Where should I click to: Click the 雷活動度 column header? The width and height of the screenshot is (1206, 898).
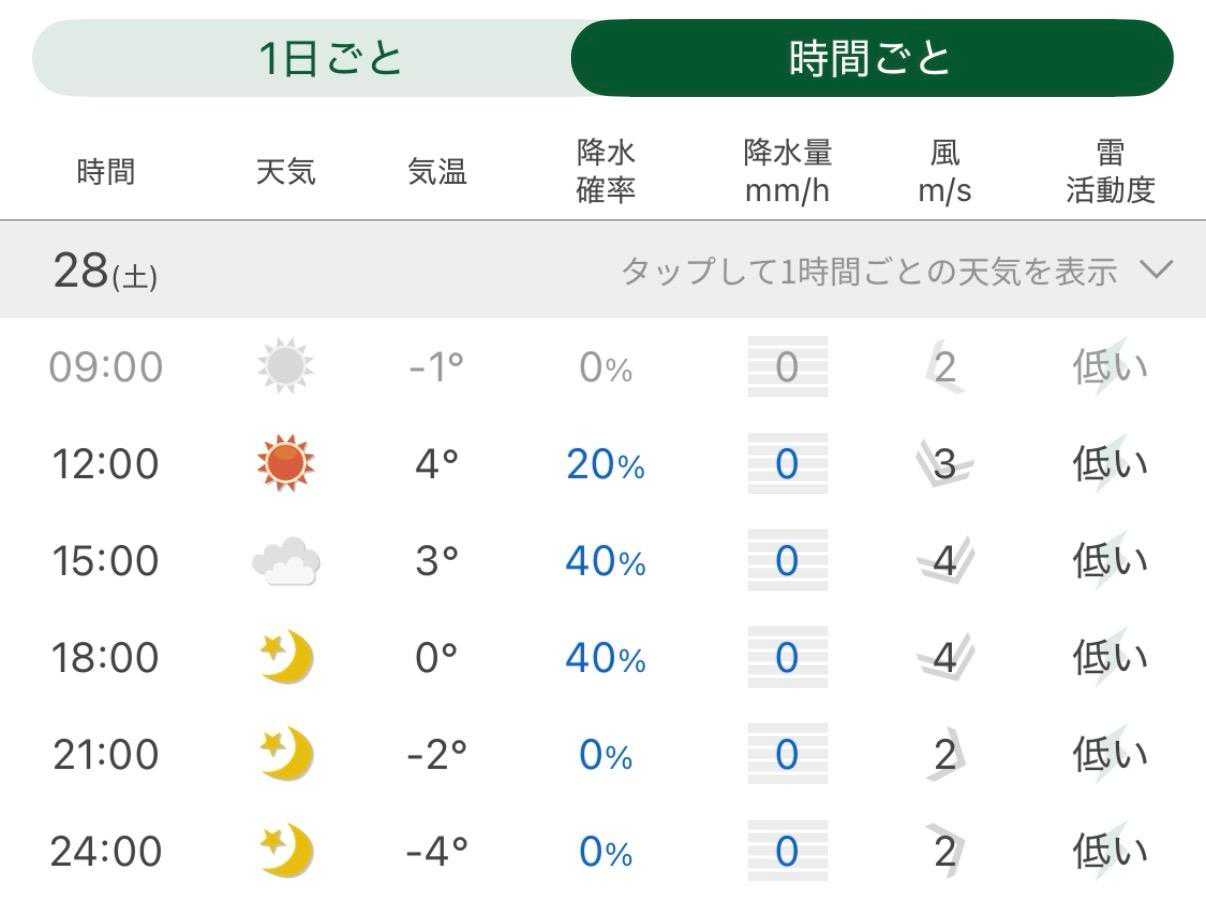coord(1110,172)
